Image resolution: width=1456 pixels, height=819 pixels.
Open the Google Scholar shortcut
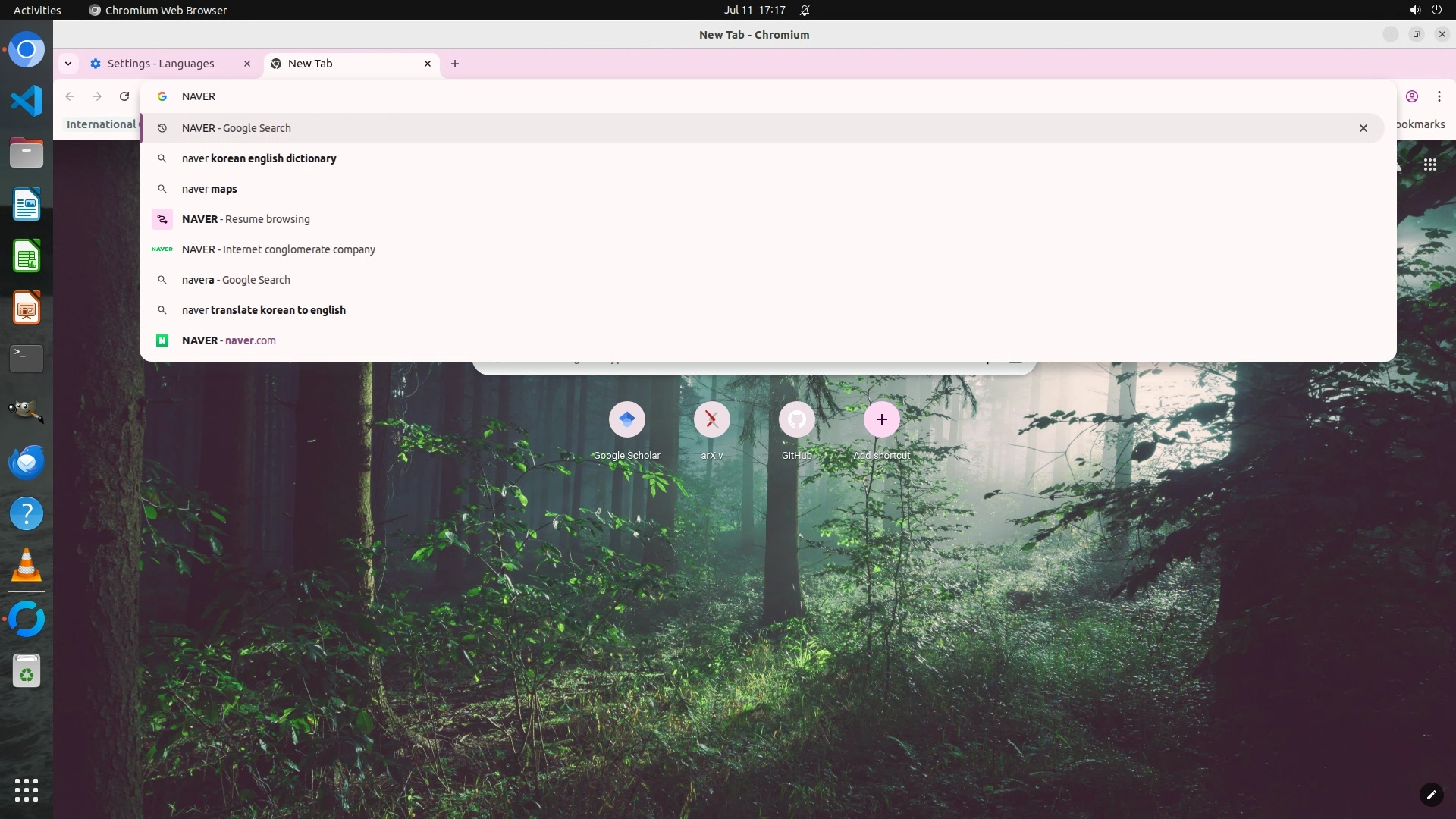pos(626,420)
